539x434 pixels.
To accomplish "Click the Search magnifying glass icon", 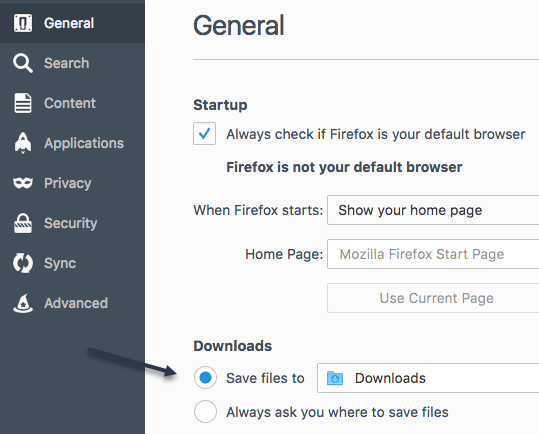I will click(x=23, y=63).
